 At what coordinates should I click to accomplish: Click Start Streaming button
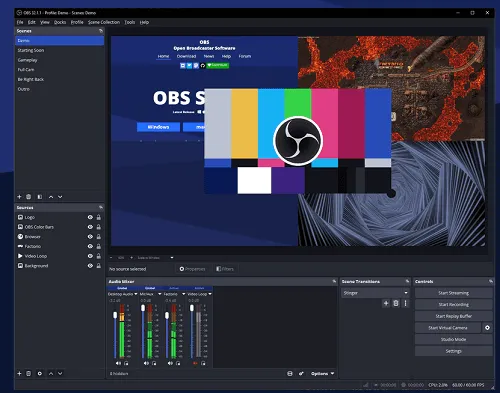[x=454, y=293]
